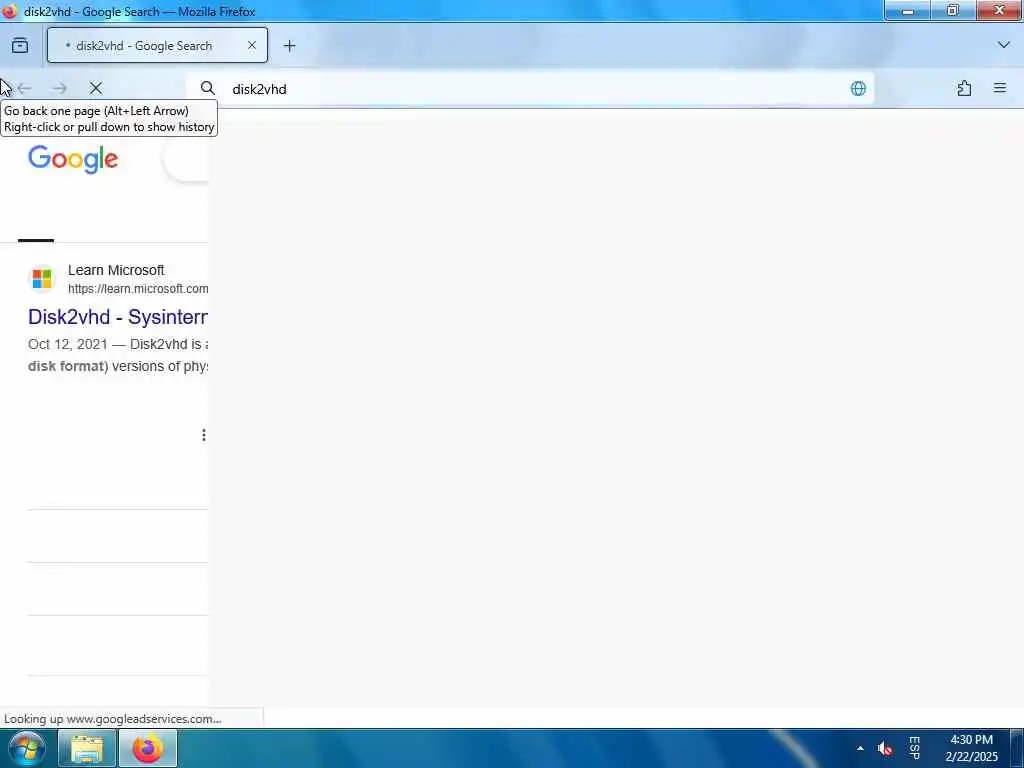1024x768 pixels.
Task: Stop loading the page with X button
Action: (x=95, y=88)
